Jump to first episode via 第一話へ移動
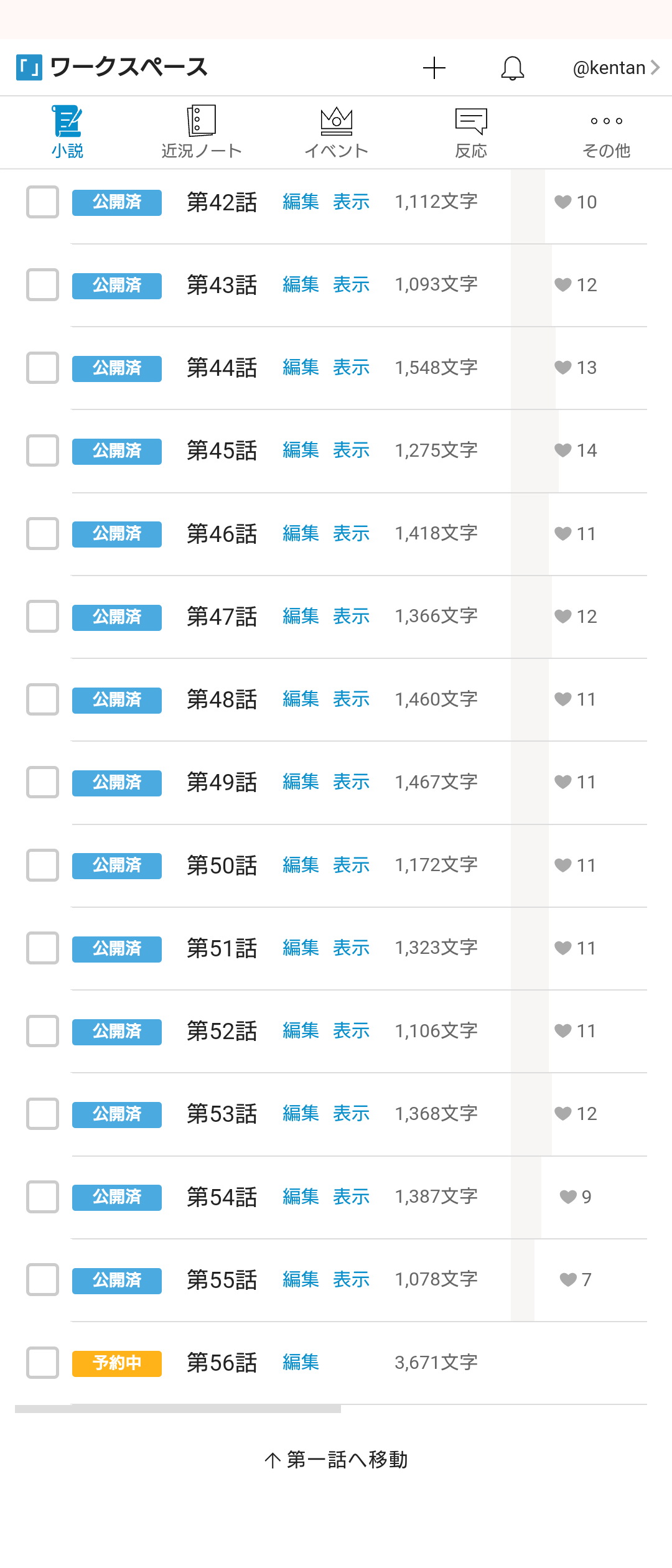The width and height of the screenshot is (672, 1568). [x=336, y=1459]
